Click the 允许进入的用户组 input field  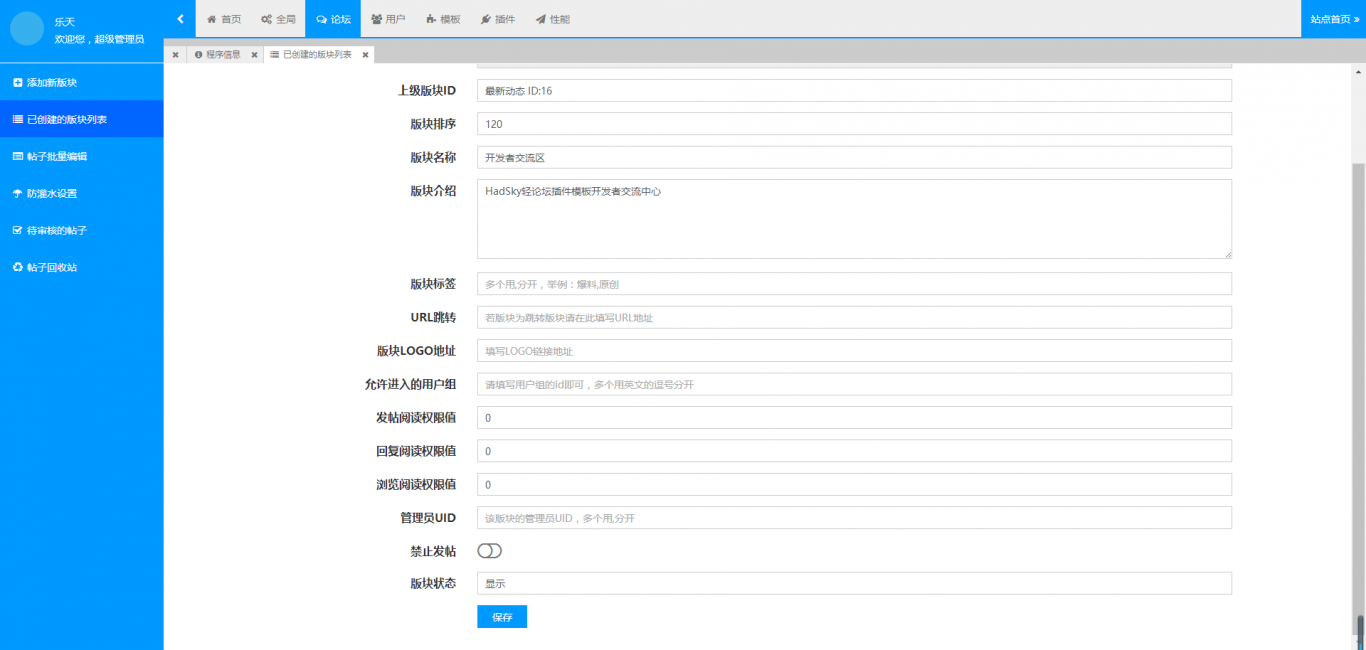tap(854, 384)
